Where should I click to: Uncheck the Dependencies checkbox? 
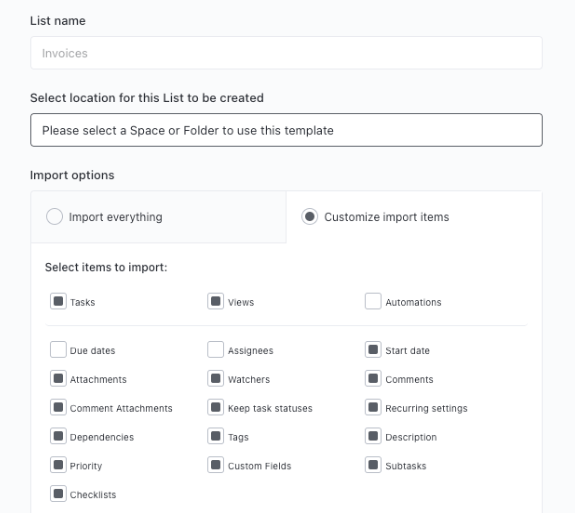click(x=58, y=436)
